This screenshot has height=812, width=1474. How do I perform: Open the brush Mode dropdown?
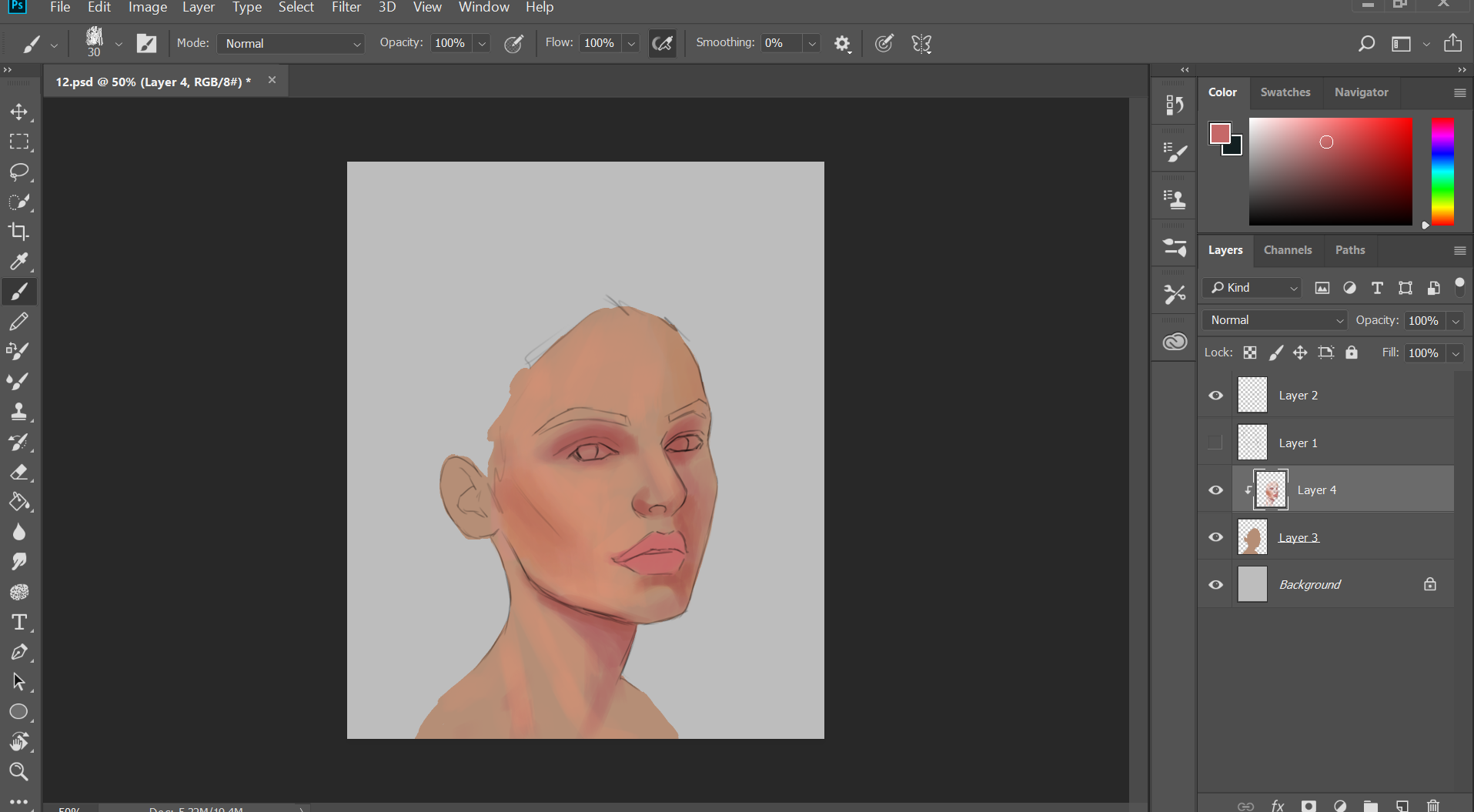coord(291,44)
